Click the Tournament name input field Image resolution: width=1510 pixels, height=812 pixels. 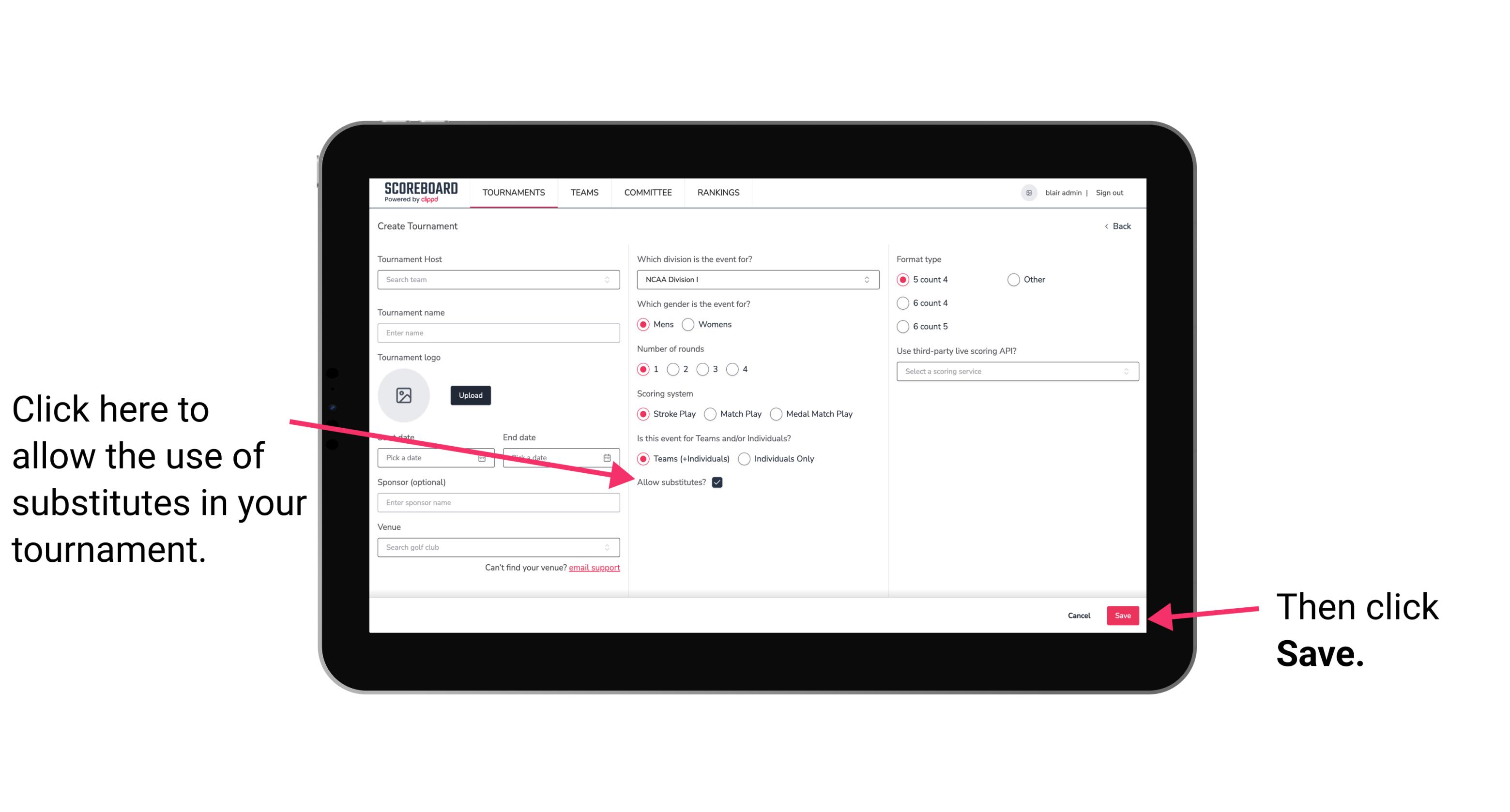pyautogui.click(x=499, y=332)
